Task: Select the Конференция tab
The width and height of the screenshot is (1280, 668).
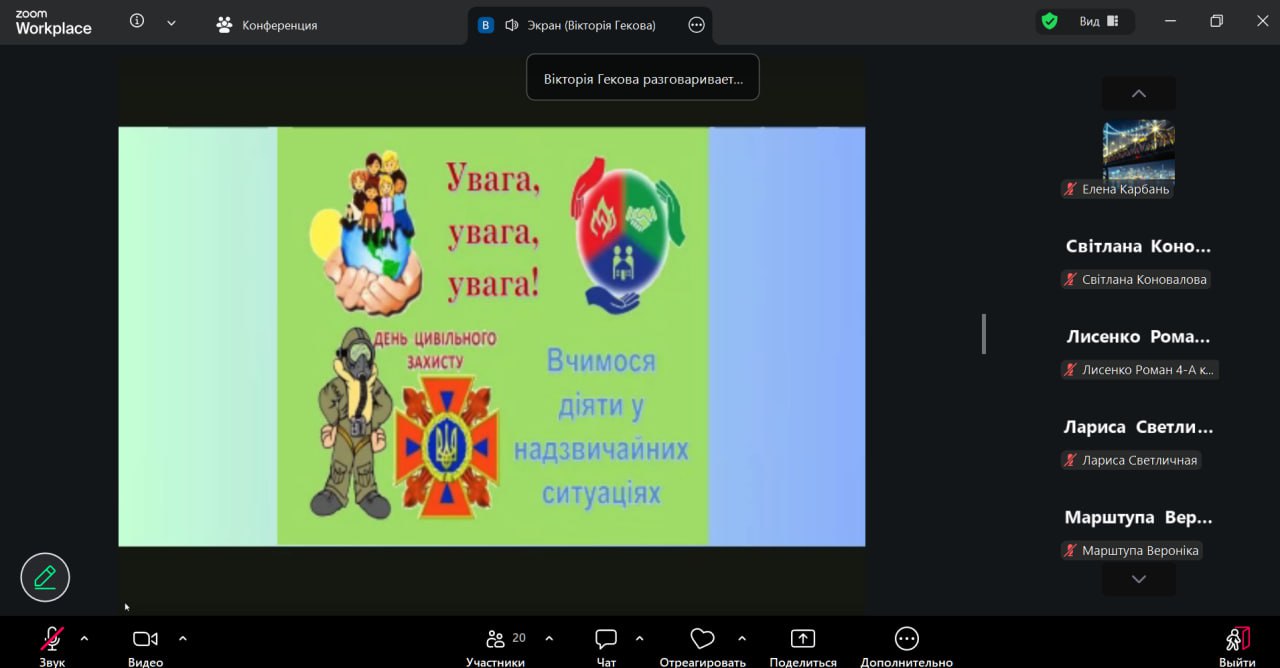Action: [x=267, y=25]
